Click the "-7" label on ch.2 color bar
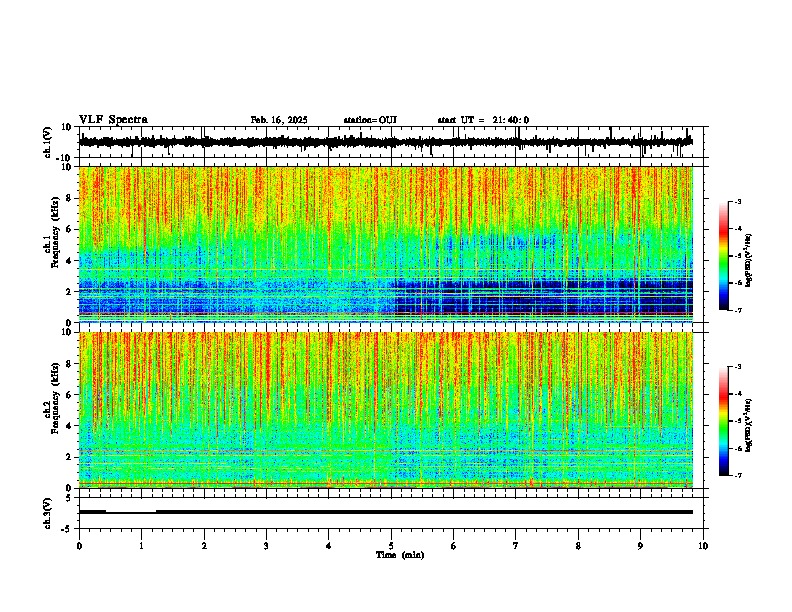 (737, 475)
